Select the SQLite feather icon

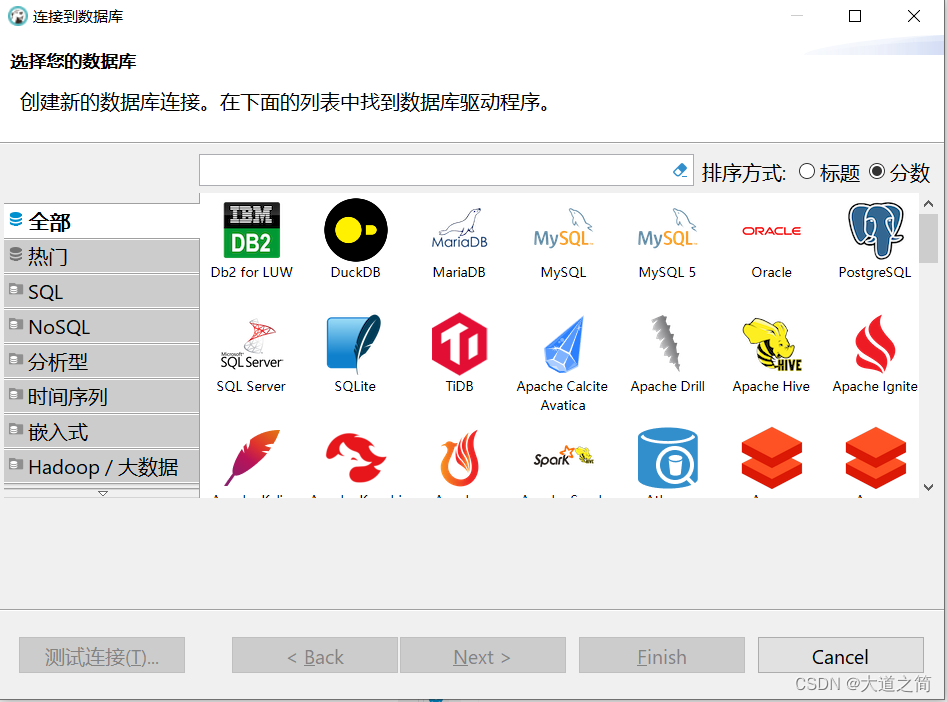355,344
